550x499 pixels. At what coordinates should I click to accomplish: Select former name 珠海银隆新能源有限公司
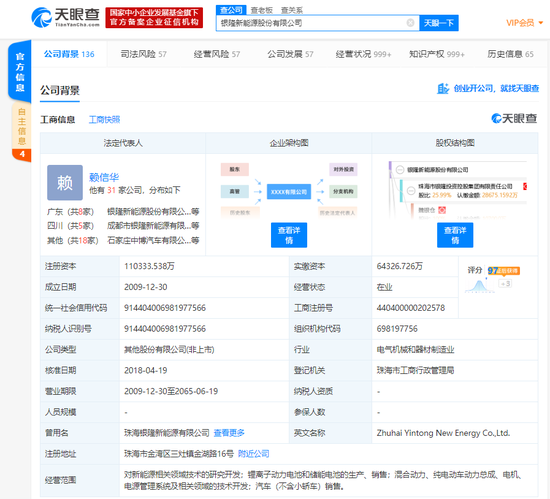[167, 433]
